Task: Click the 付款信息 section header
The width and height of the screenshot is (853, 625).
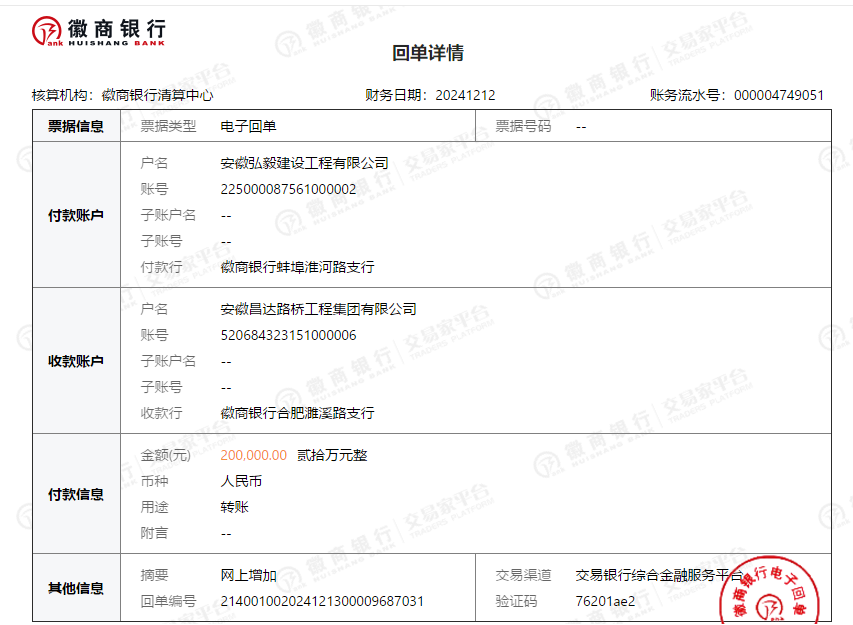Action: [x=76, y=494]
